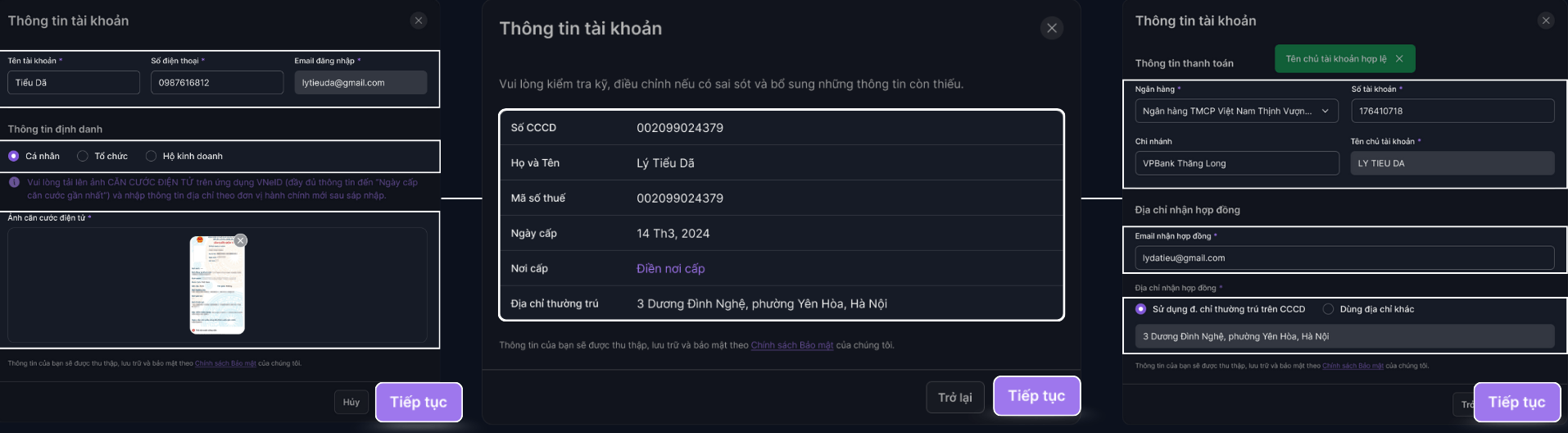Select the 'Cá nhân' radio option
Viewport: 1568px width, 433px height.
point(14,156)
